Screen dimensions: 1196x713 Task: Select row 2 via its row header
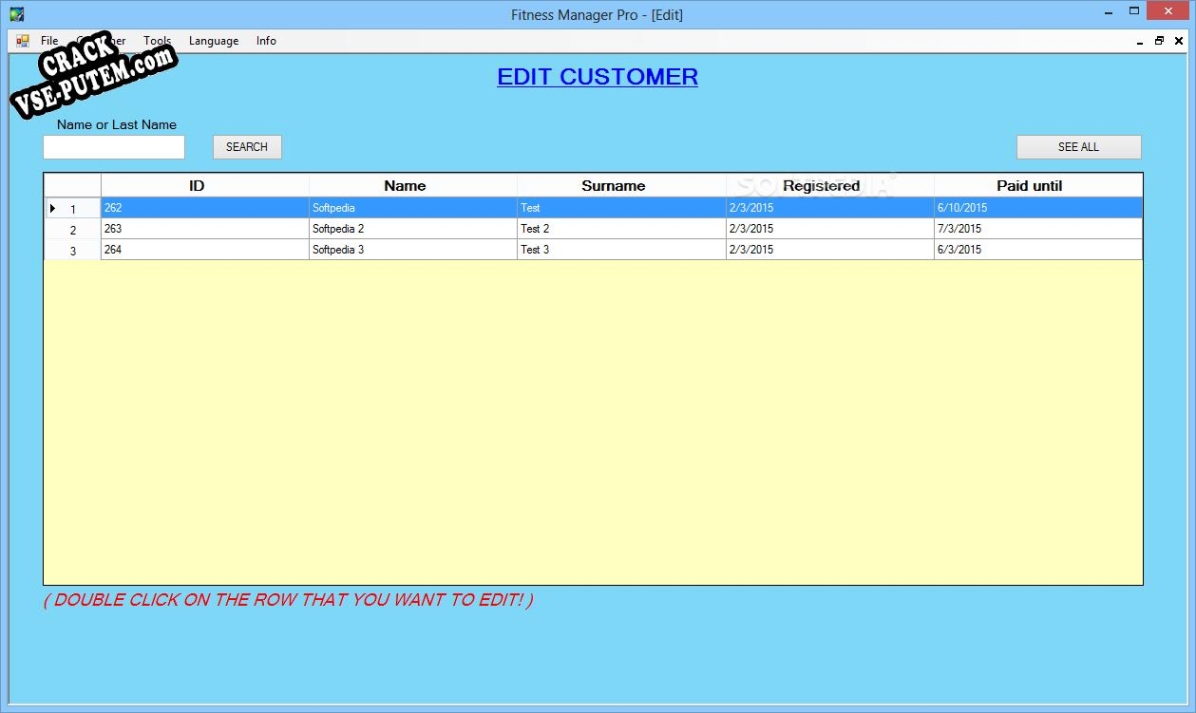pos(72,230)
